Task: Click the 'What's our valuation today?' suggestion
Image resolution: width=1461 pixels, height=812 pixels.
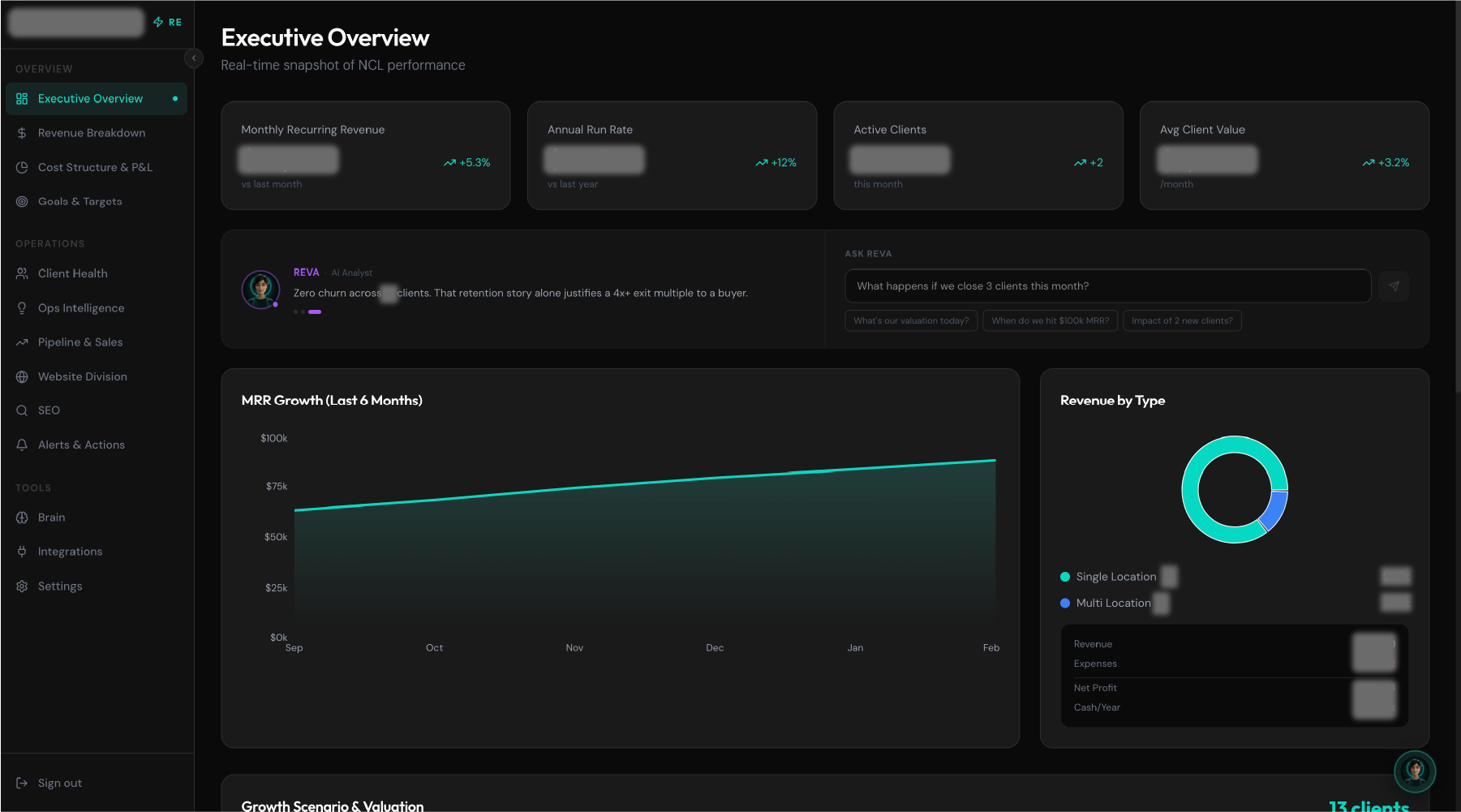Action: point(910,320)
